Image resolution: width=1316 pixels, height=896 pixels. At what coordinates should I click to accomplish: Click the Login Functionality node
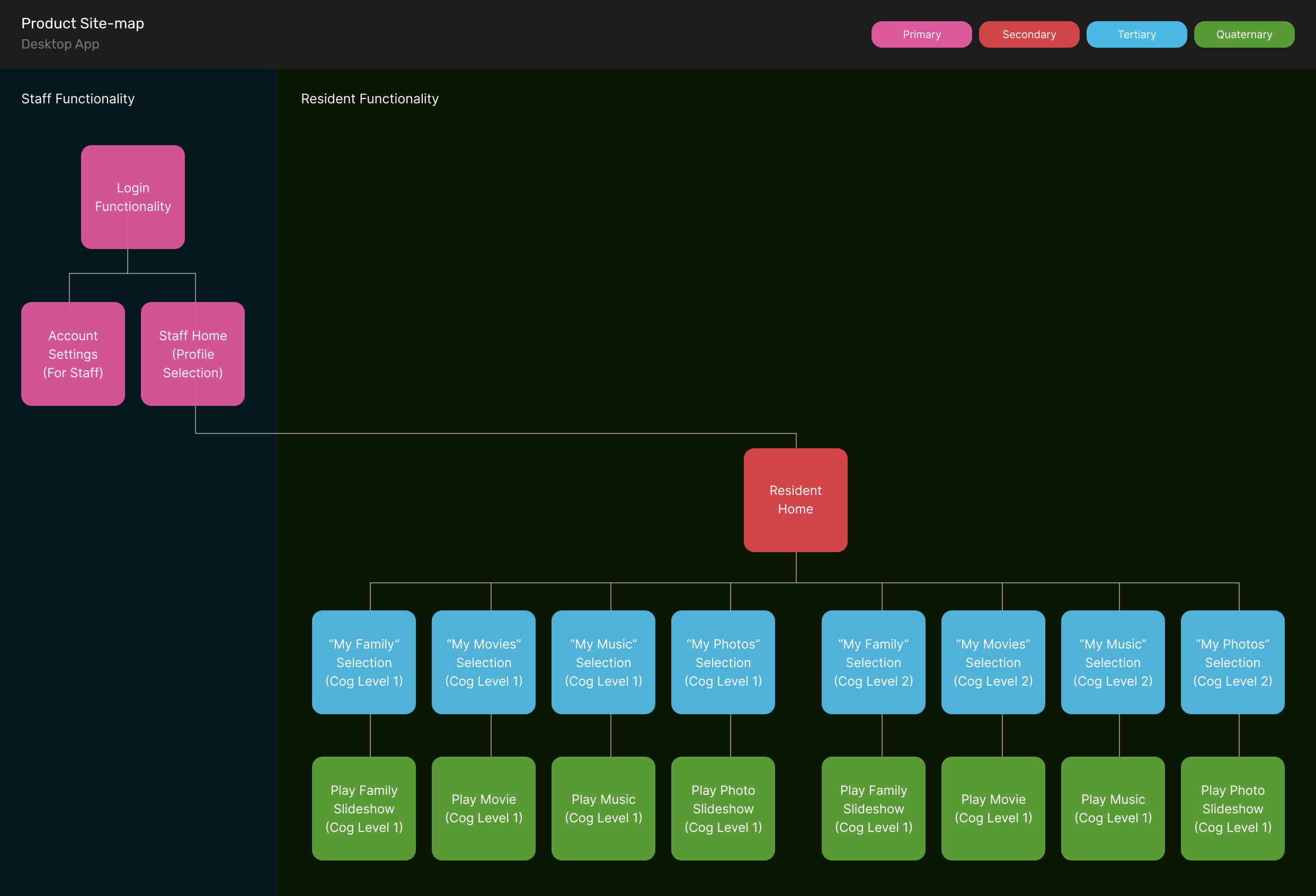click(132, 197)
